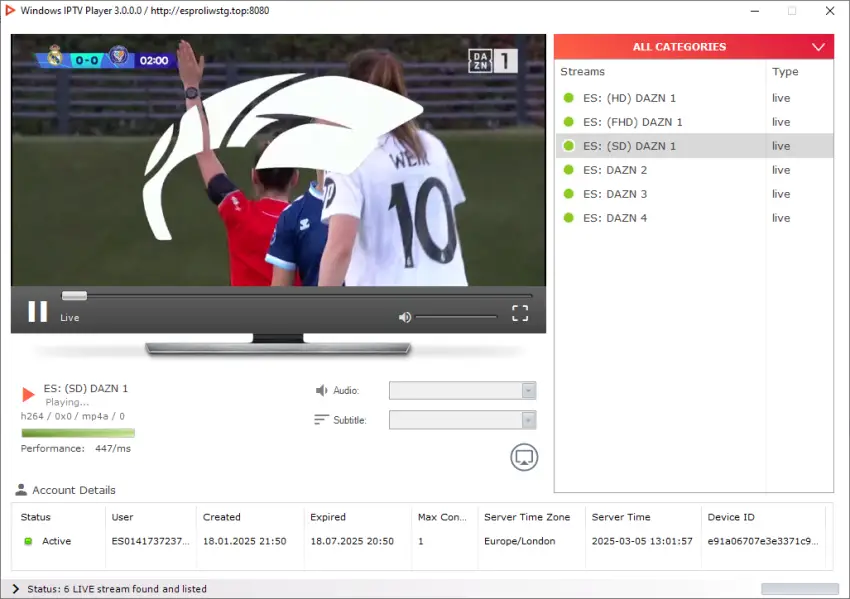The width and height of the screenshot is (850, 599).
Task: Click the Status column header in Account Details
Action: pyautogui.click(x=35, y=517)
